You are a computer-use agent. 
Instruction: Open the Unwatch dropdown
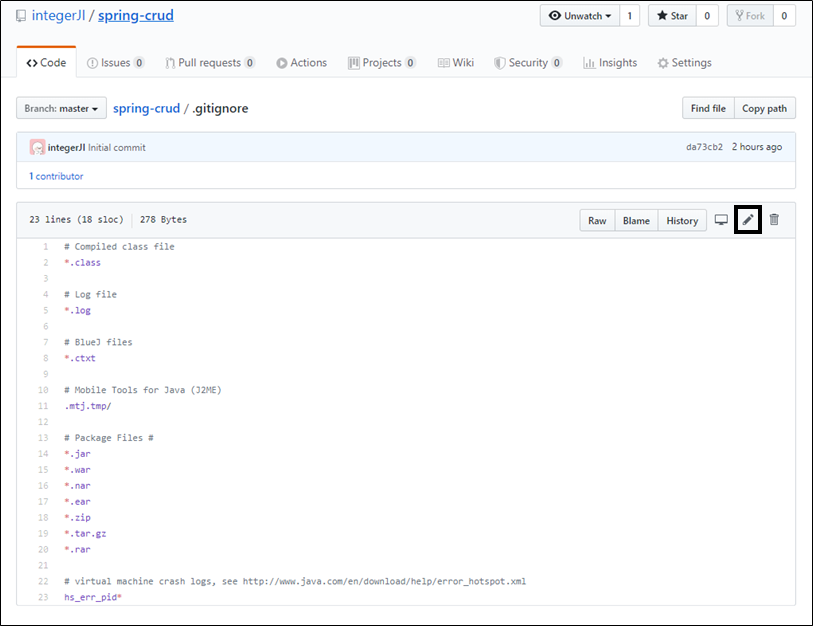click(x=580, y=16)
